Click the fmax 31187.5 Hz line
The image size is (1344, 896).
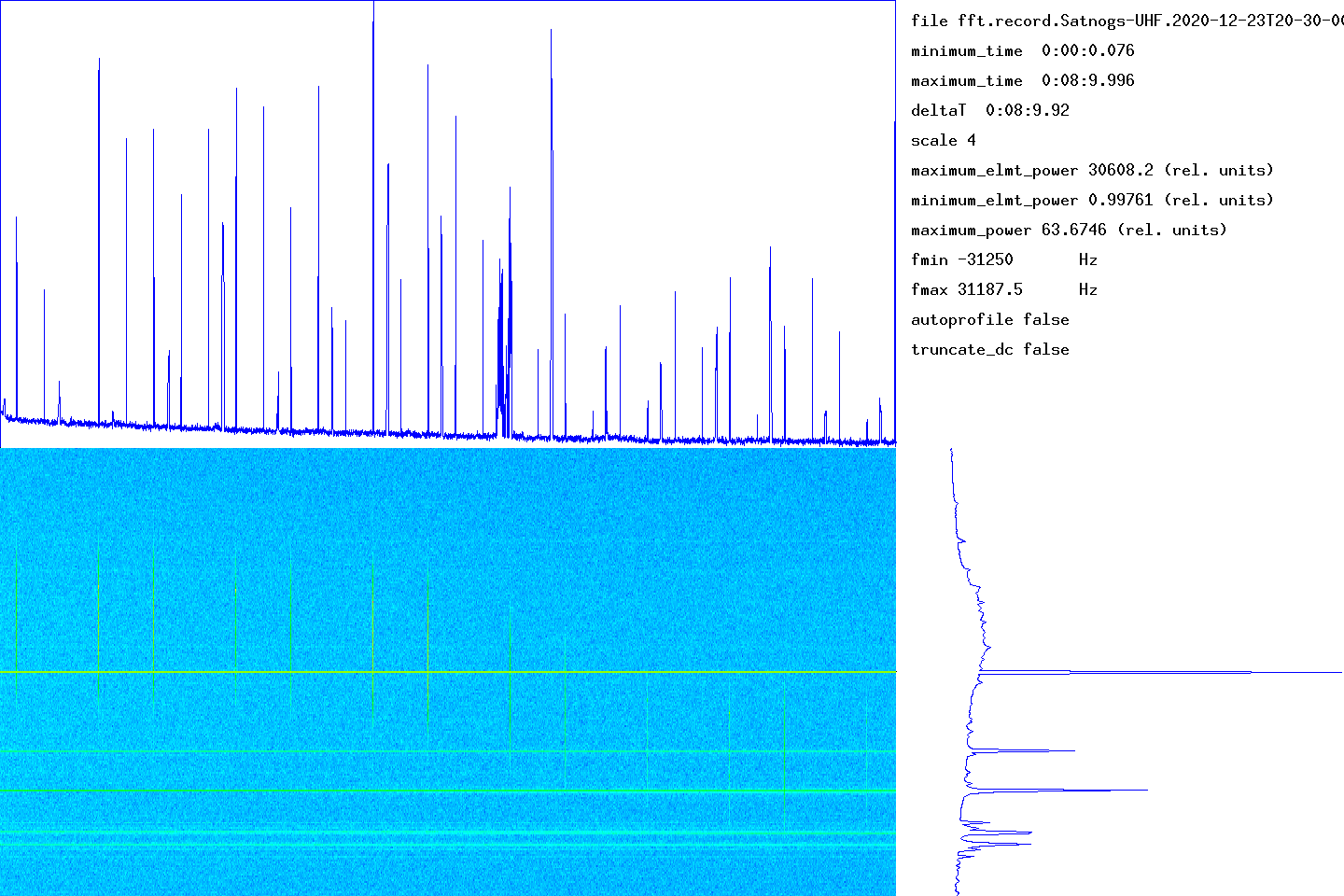coord(1004,289)
